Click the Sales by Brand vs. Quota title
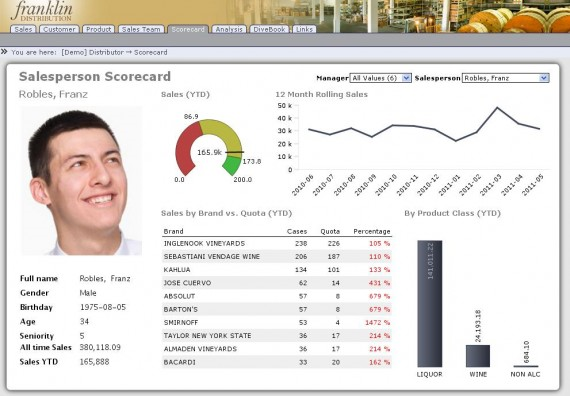Screen dimensions: 570x396 point(226,213)
